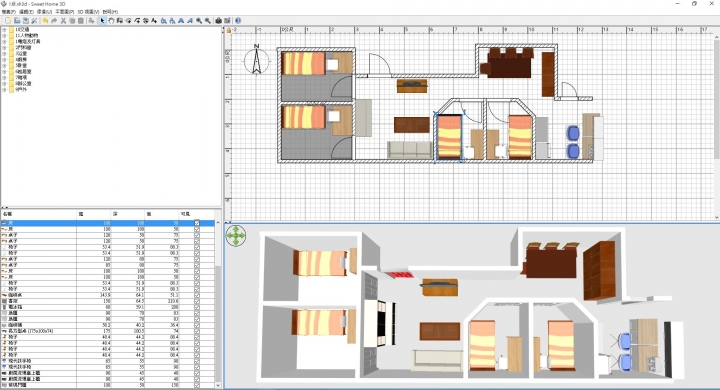Click the Copy icon in toolbar
The height and width of the screenshot is (390, 720).
click(72, 21)
